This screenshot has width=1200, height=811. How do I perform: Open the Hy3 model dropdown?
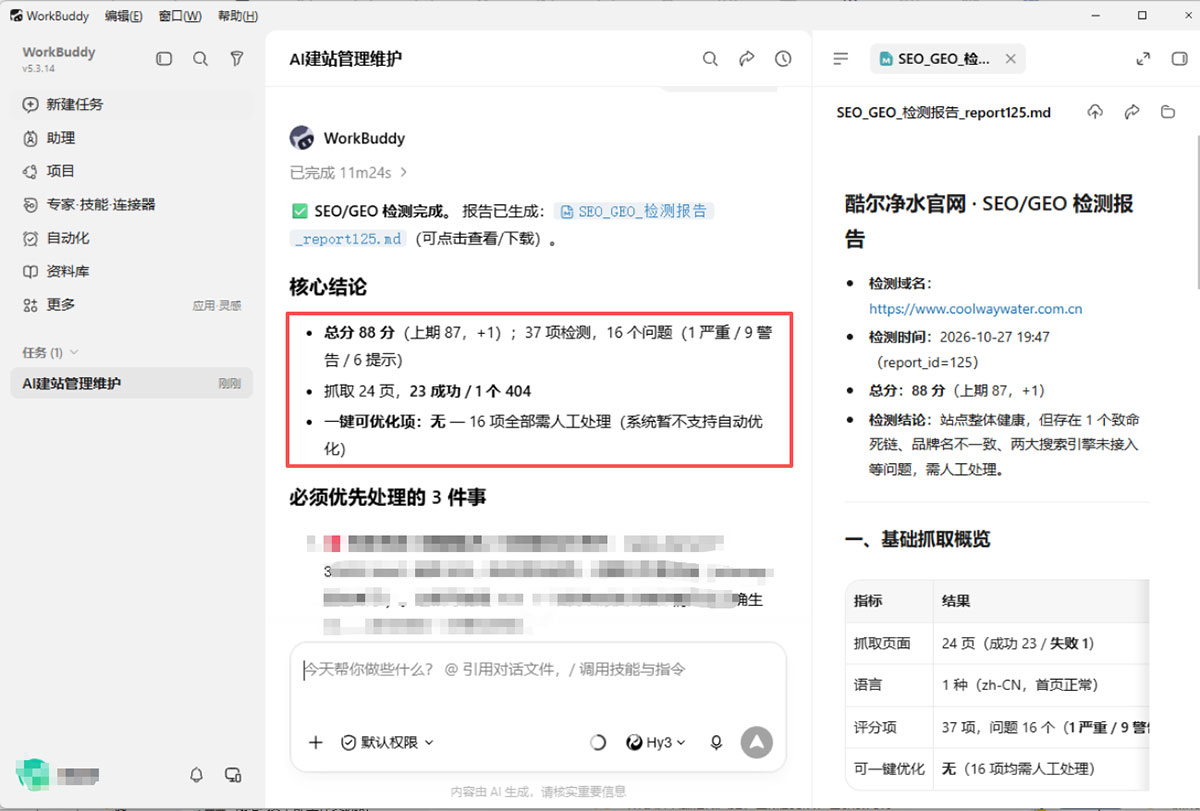657,742
